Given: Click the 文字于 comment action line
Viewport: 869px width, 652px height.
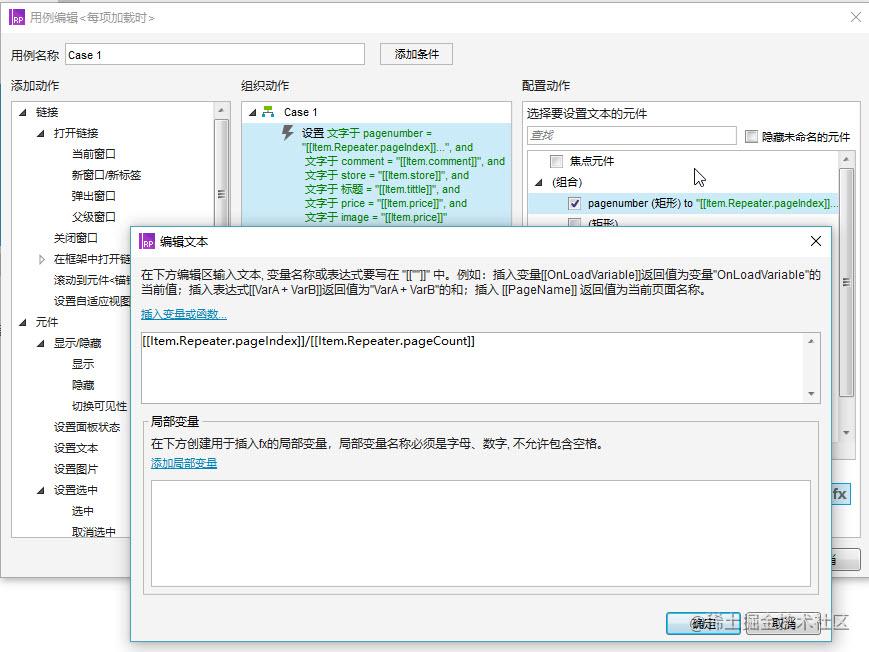Looking at the screenshot, I should (x=405, y=161).
